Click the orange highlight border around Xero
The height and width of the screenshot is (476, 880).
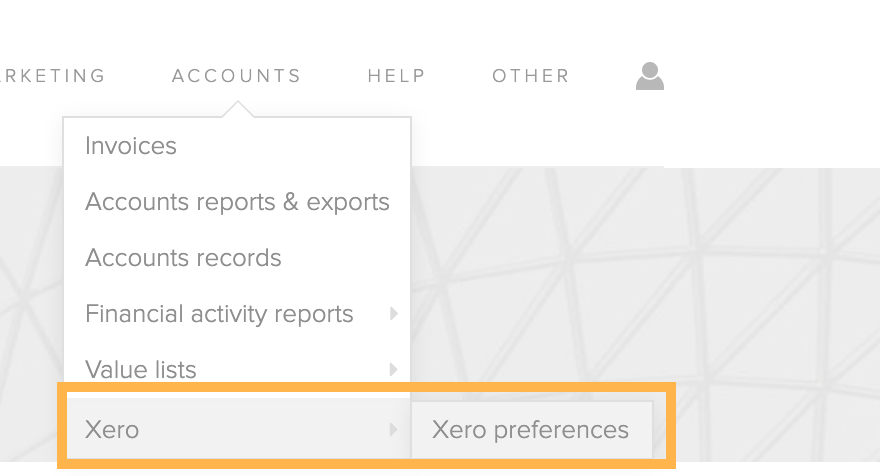(366, 387)
